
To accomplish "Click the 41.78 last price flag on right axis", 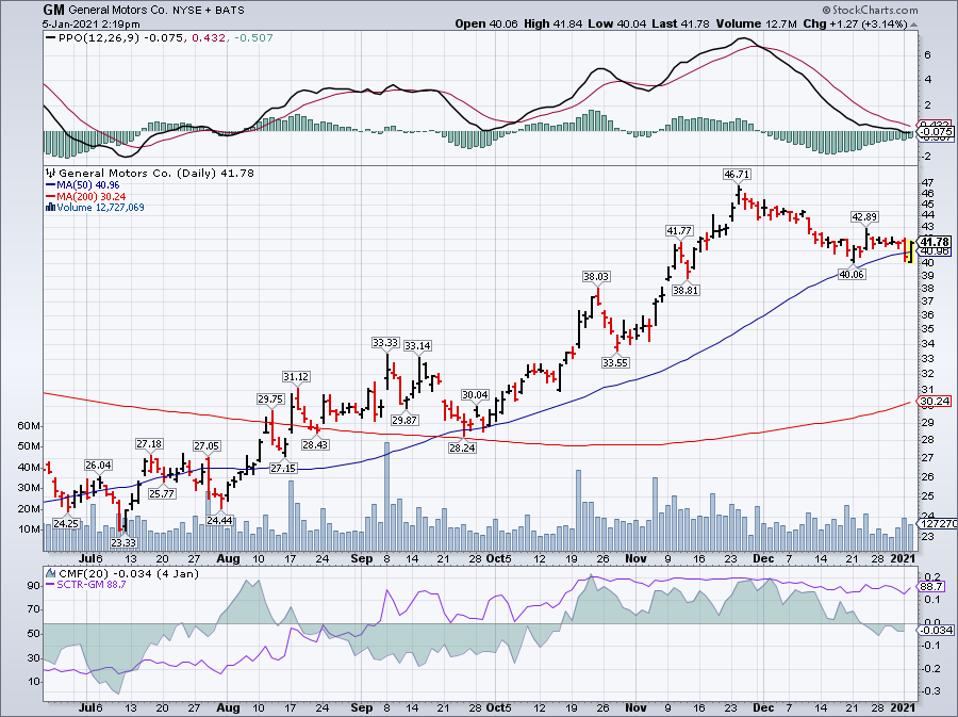I will coord(935,242).
